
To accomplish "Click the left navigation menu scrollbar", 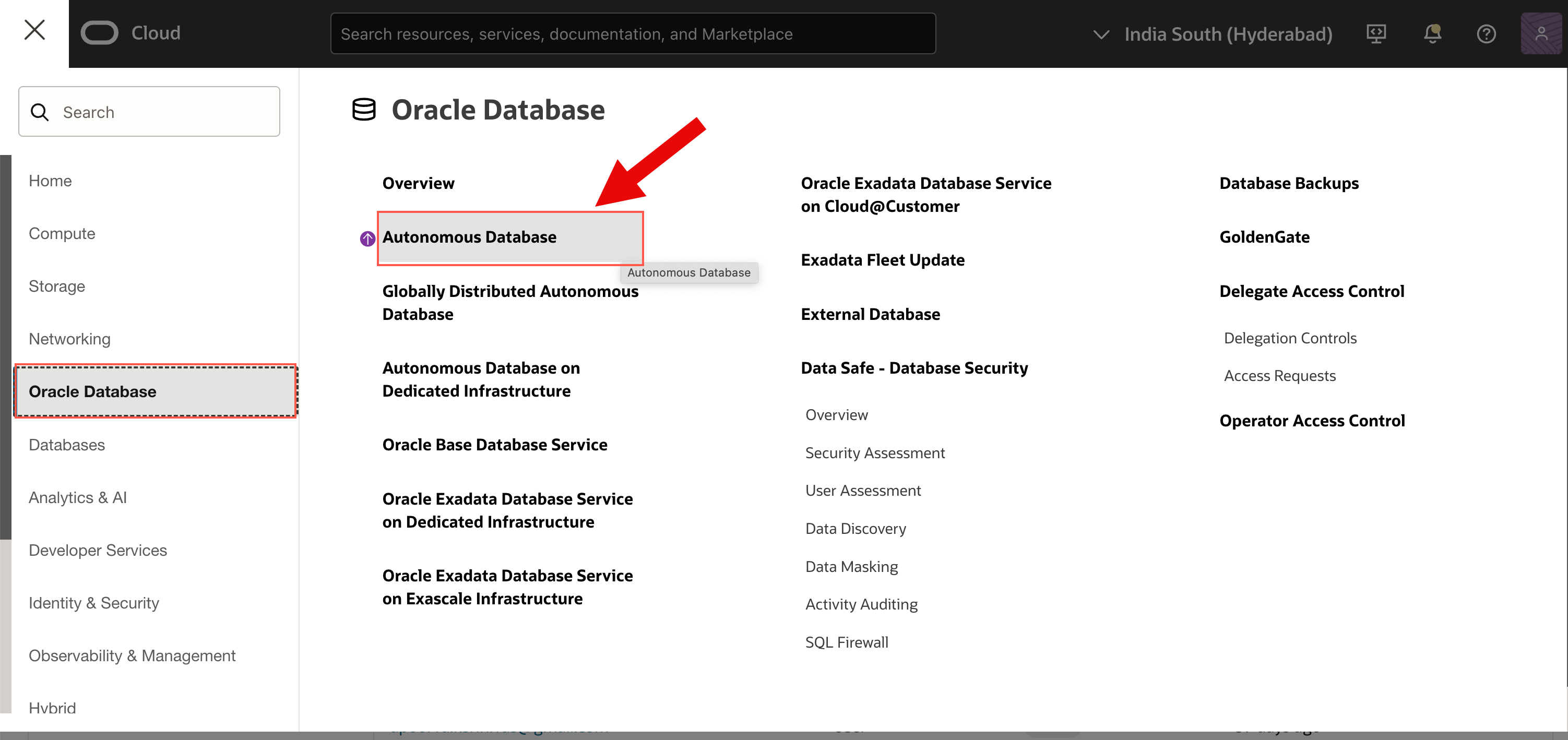I will [x=5, y=347].
